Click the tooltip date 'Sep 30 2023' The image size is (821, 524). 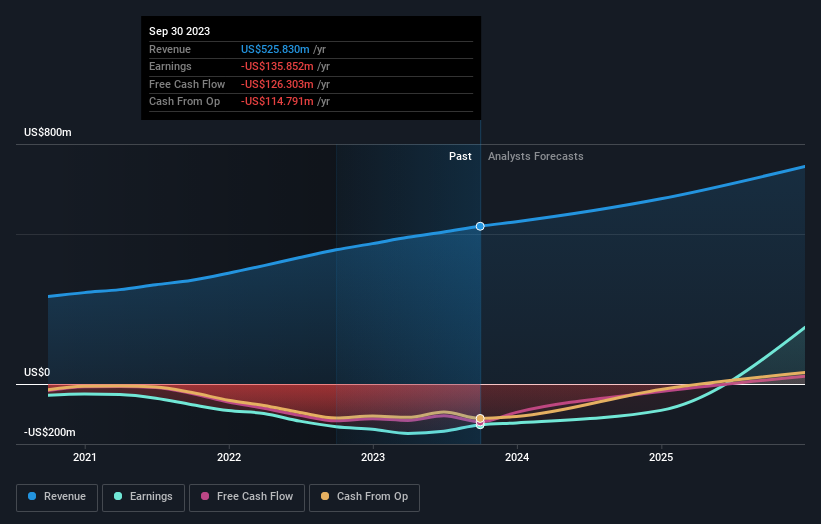tap(180, 31)
